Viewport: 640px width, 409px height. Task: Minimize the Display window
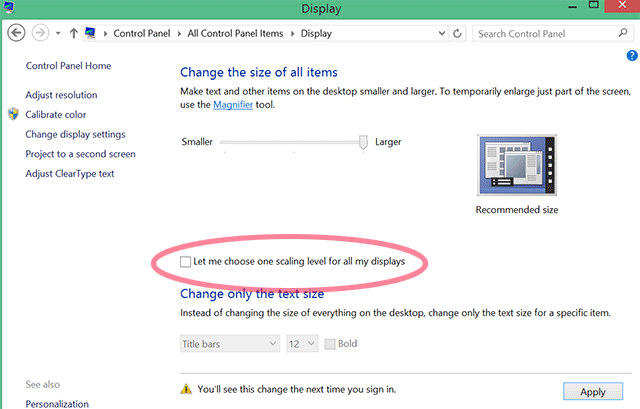click(573, 7)
